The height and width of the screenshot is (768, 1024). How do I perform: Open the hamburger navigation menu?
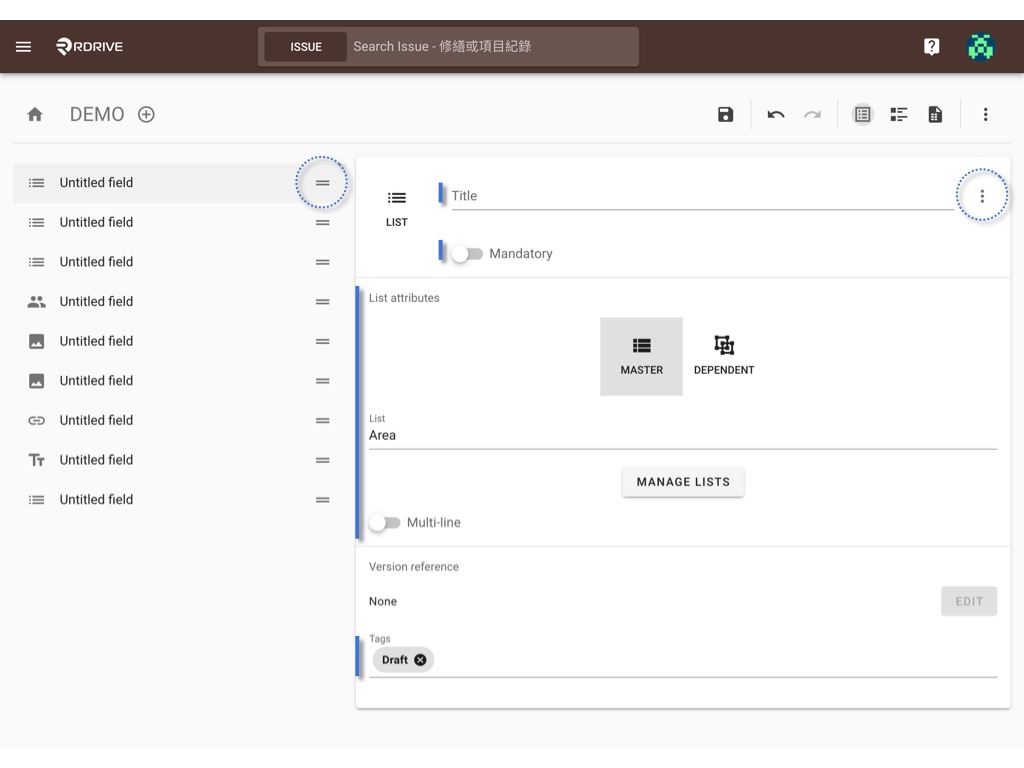click(24, 46)
